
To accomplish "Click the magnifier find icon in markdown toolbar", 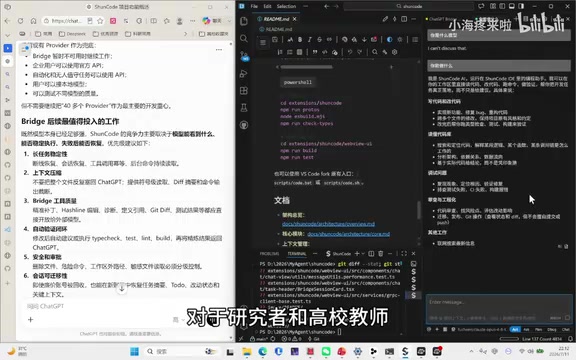I will 374,52.
